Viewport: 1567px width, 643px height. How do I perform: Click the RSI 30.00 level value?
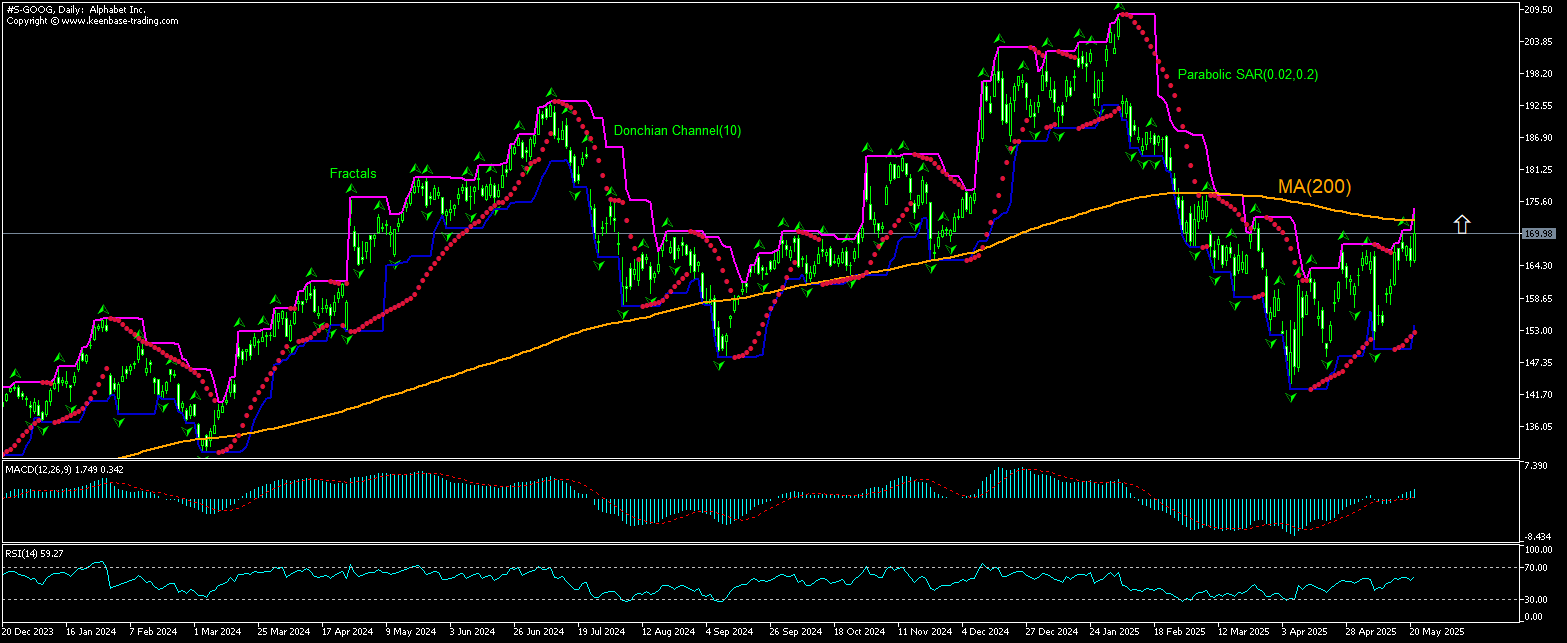pyautogui.click(x=1535, y=600)
